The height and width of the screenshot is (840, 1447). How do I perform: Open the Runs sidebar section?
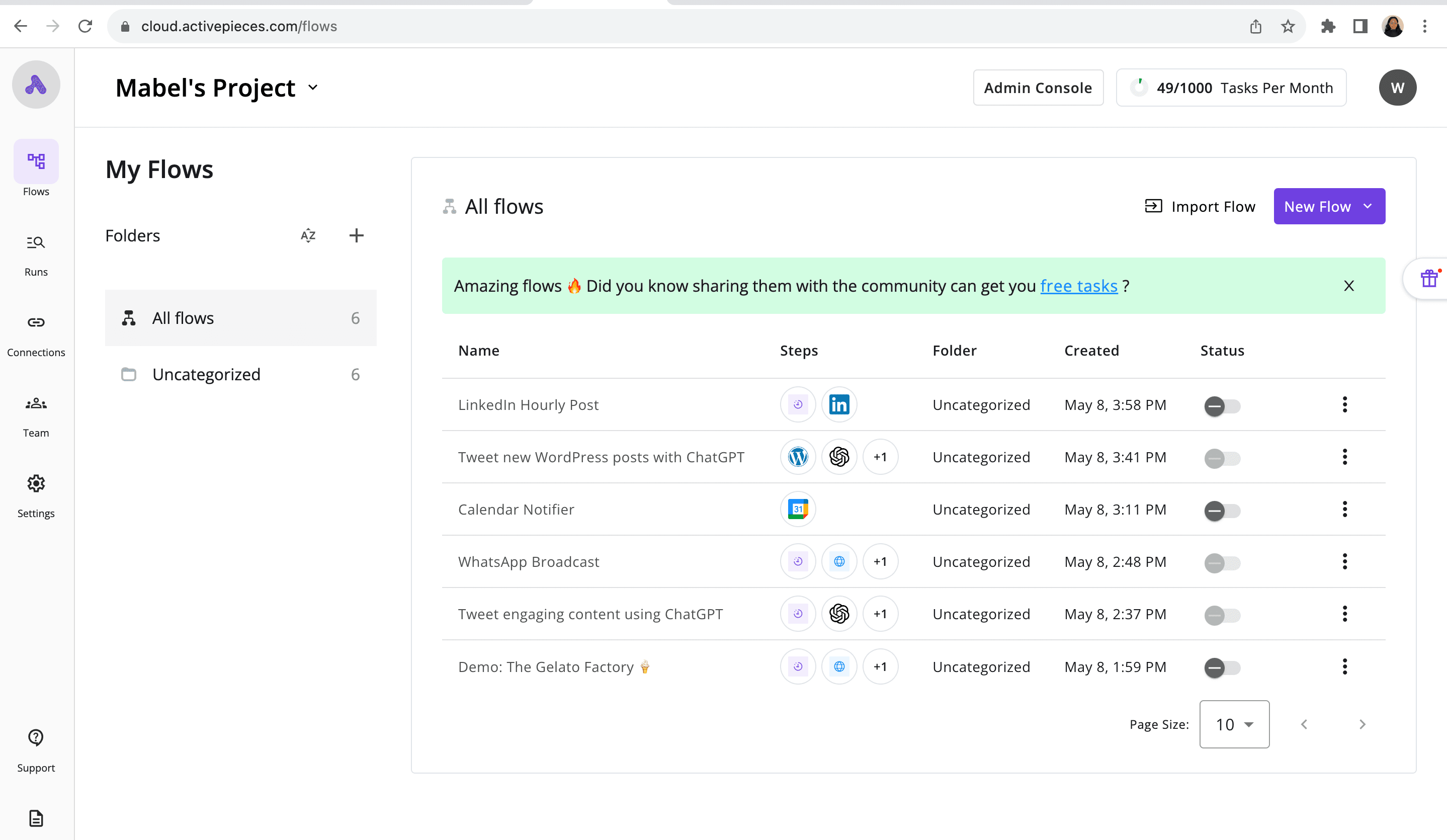(36, 255)
